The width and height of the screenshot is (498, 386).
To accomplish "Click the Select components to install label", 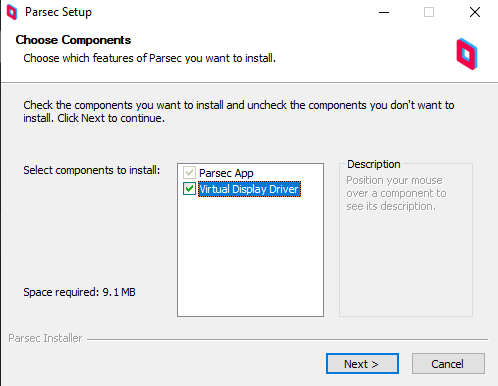I will (92, 170).
